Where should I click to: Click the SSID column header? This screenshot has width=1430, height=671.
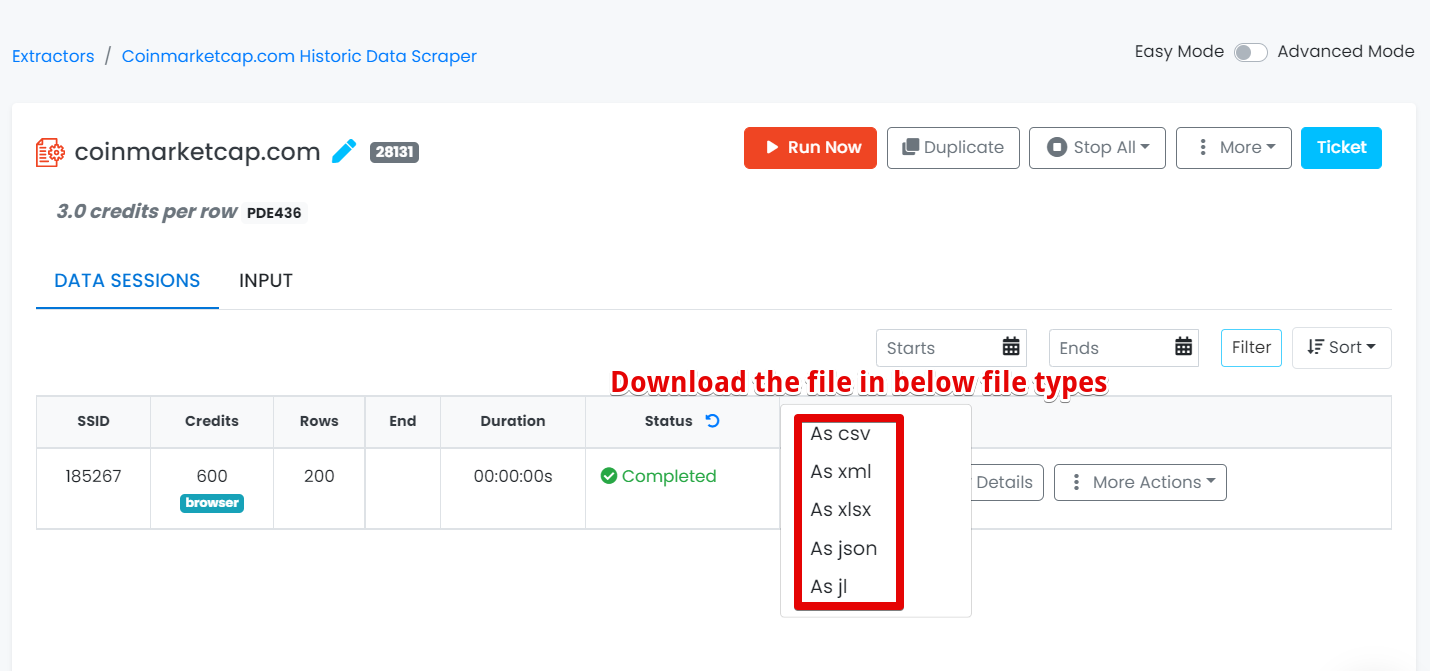[x=93, y=421]
